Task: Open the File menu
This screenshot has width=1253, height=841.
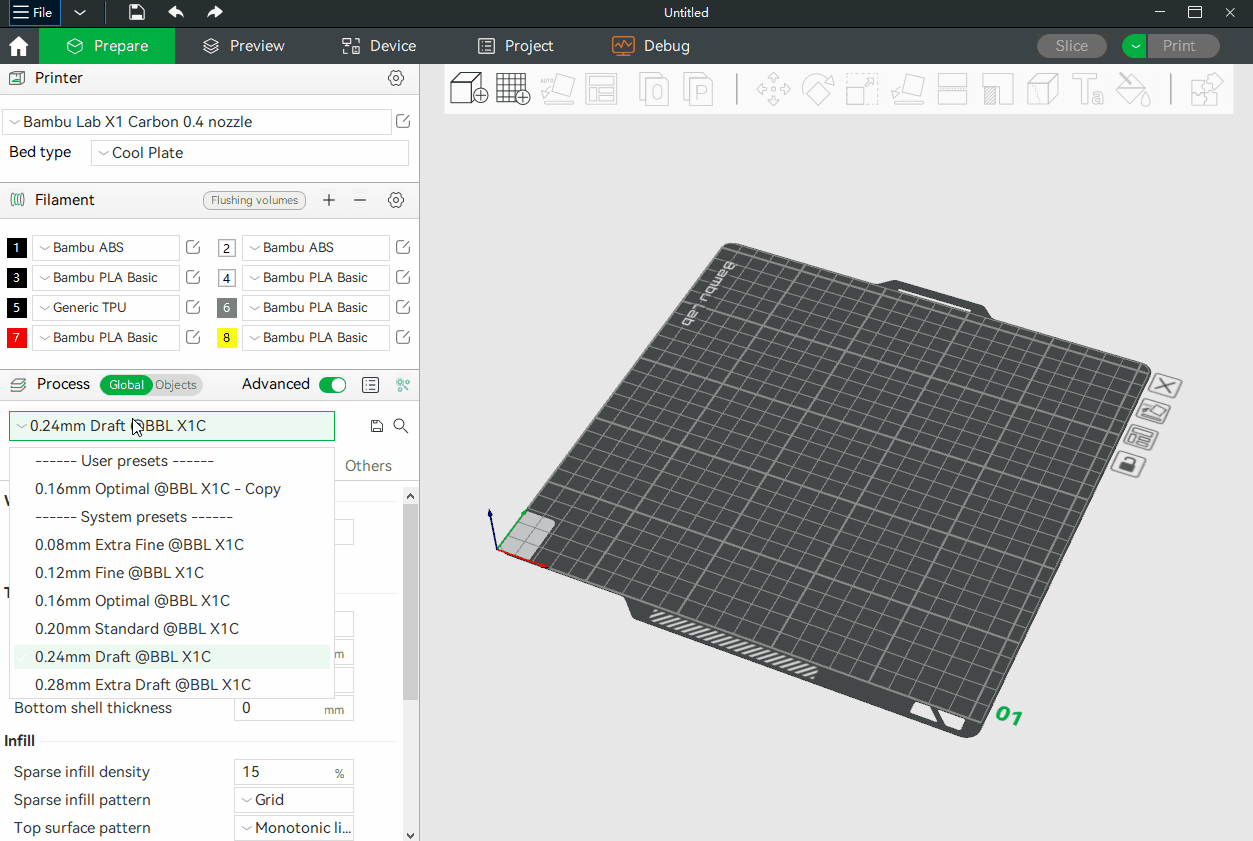Action: pyautogui.click(x=32, y=13)
